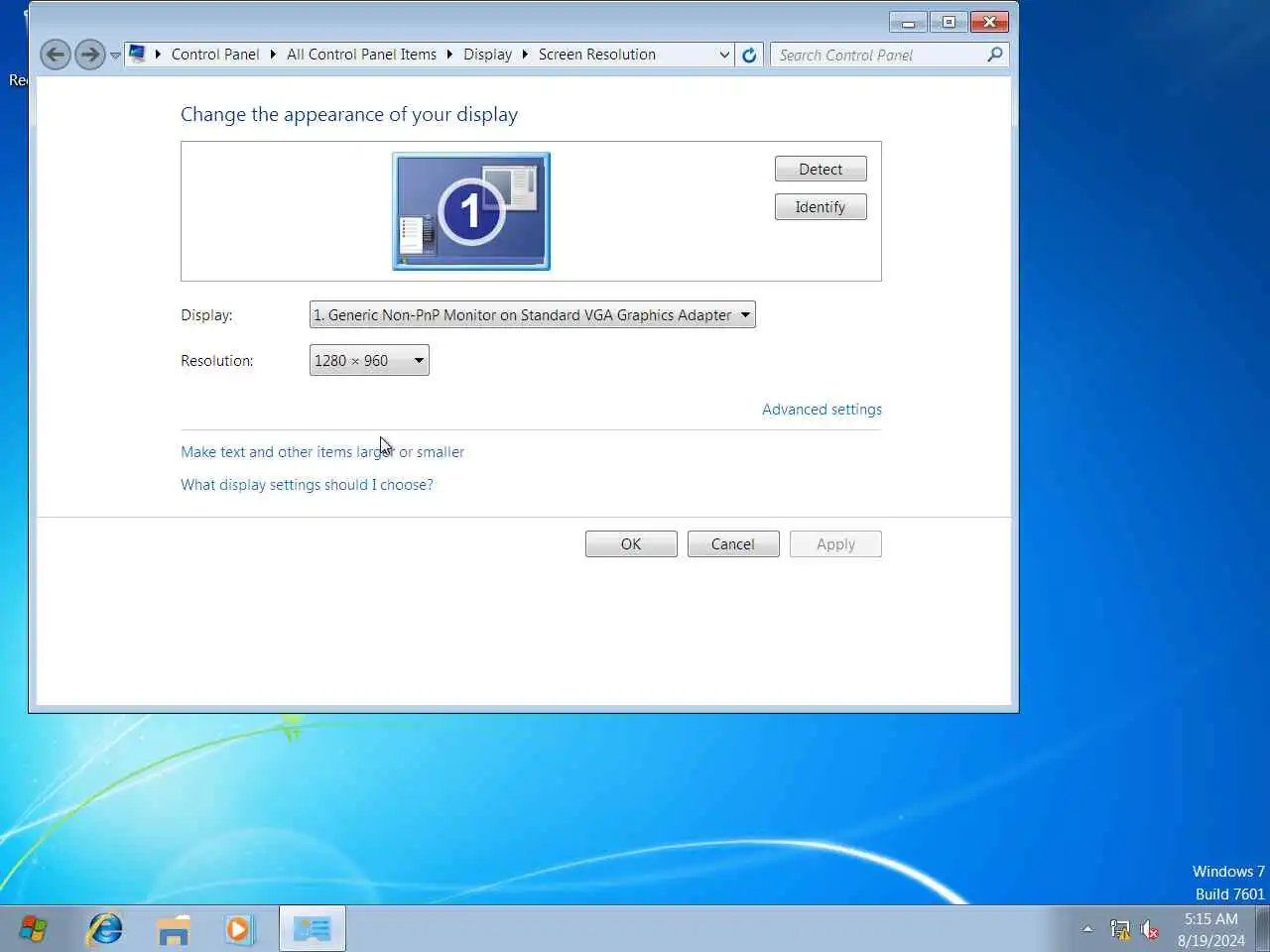Open the recent pages dropdown arrow
Screen dimensions: 1270x952
tap(115, 56)
